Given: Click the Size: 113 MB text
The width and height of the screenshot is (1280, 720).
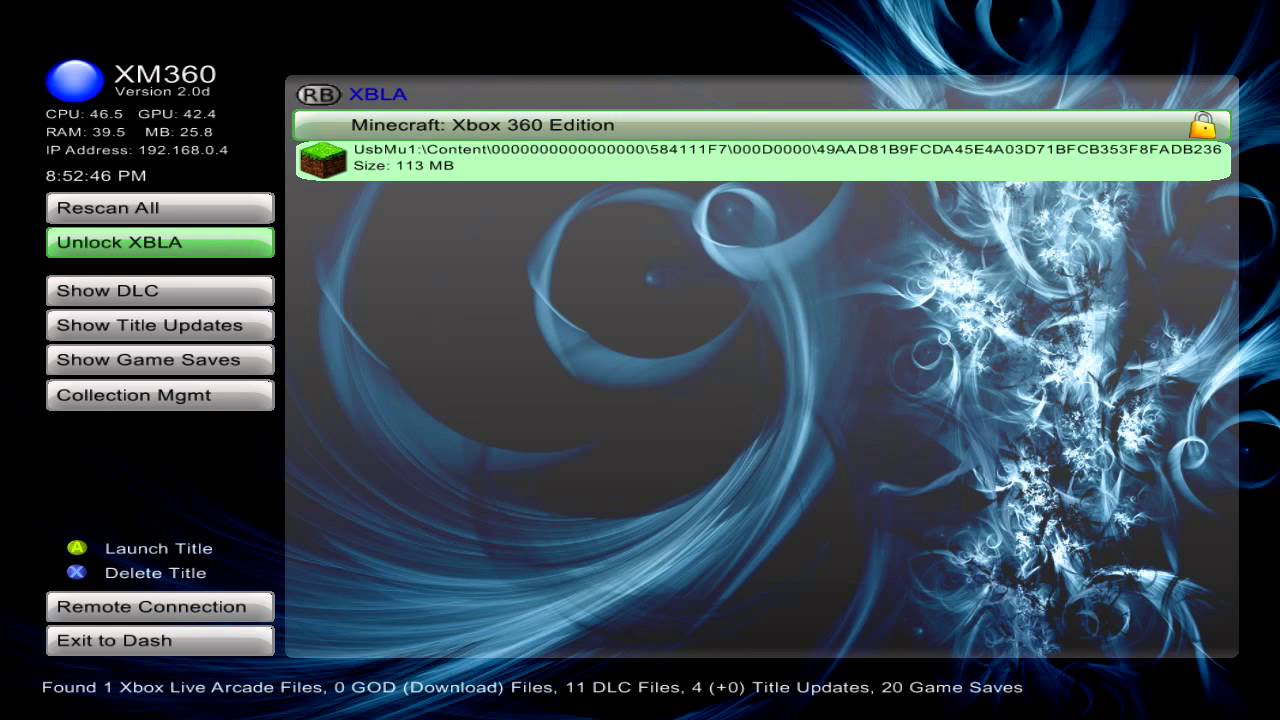Looking at the screenshot, I should (403, 166).
